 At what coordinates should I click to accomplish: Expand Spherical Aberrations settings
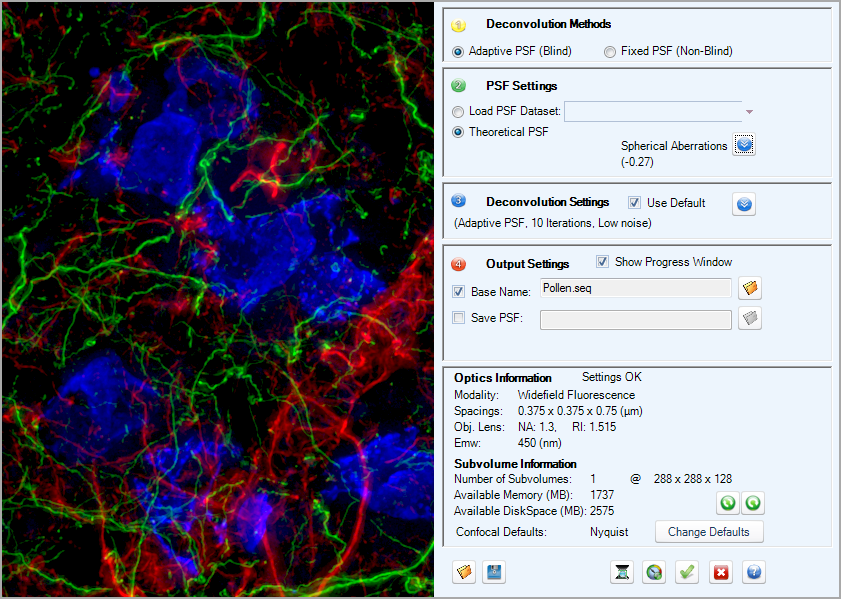744,145
